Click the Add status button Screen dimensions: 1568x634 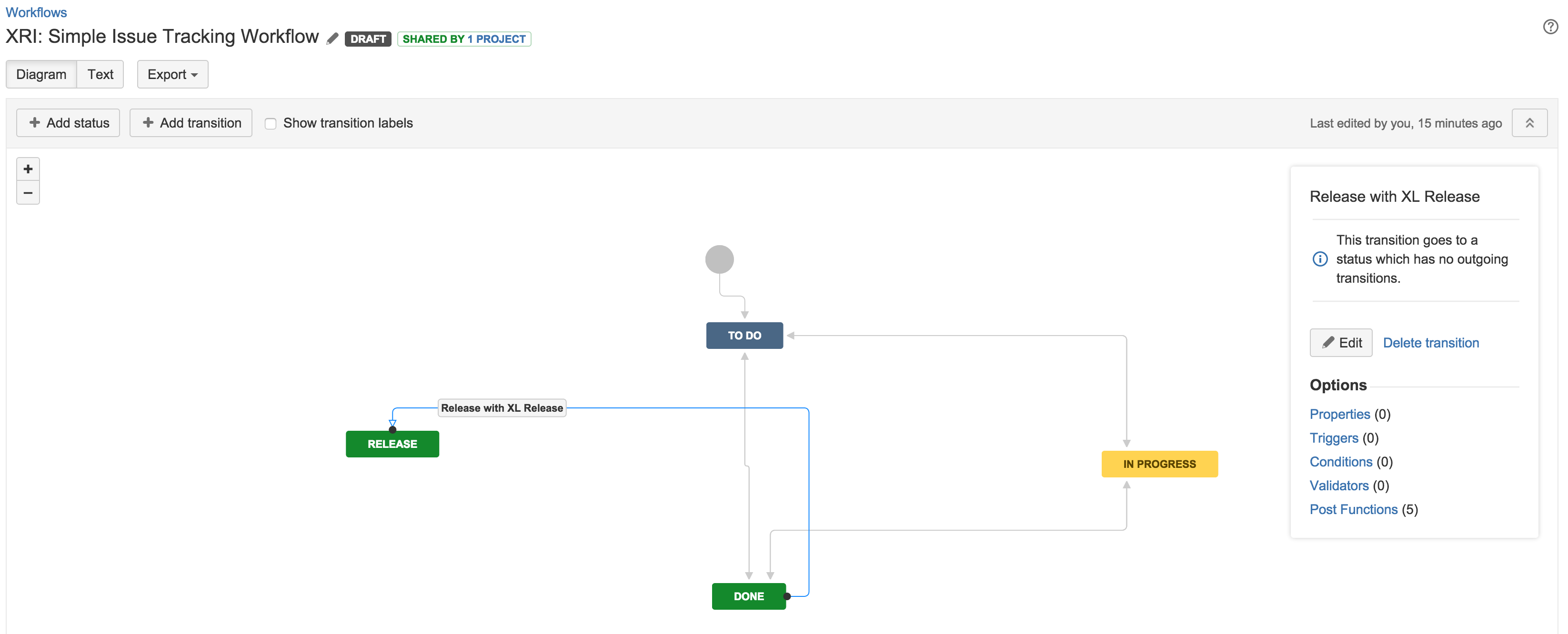coord(67,123)
